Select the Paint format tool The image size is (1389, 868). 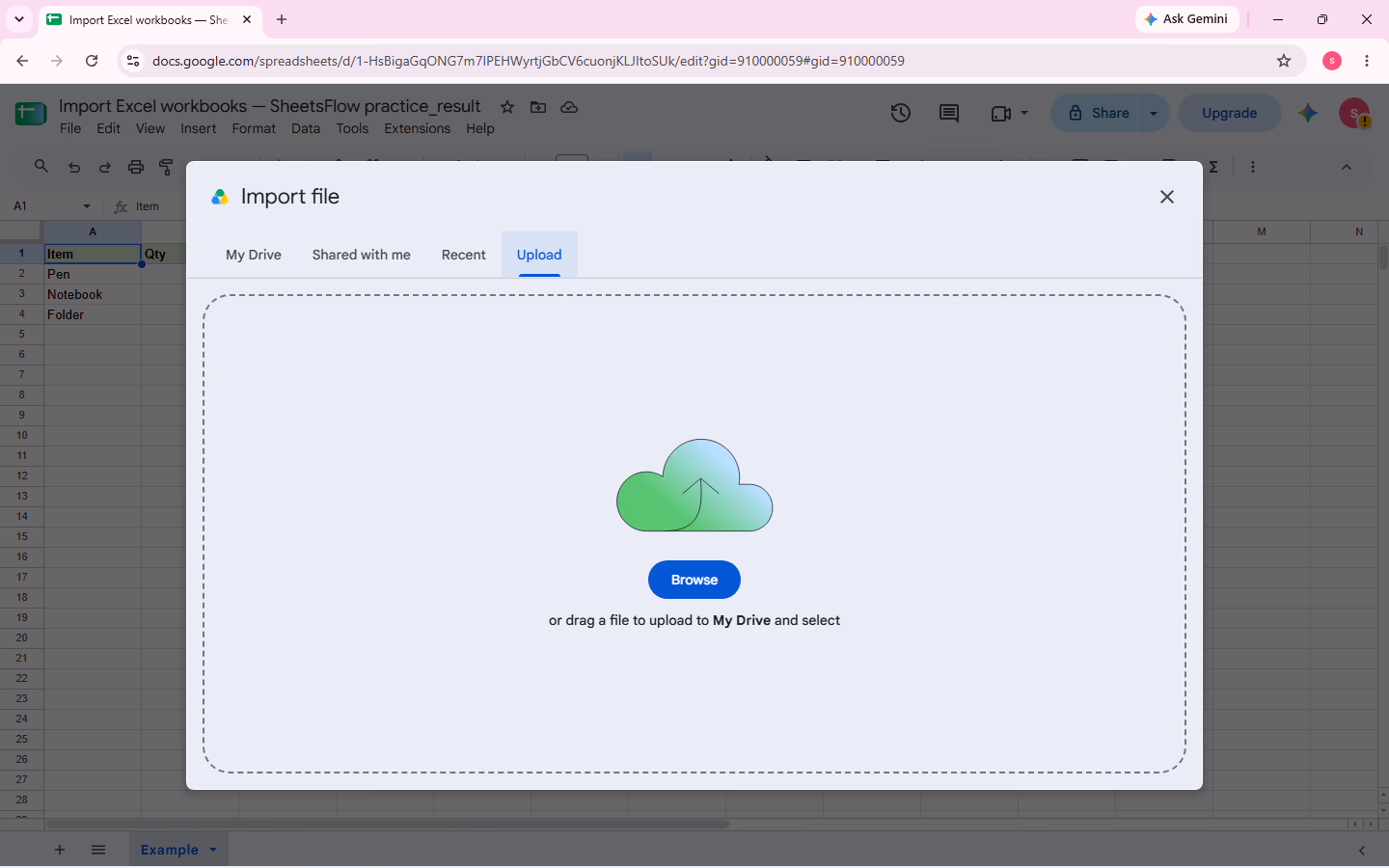click(166, 167)
